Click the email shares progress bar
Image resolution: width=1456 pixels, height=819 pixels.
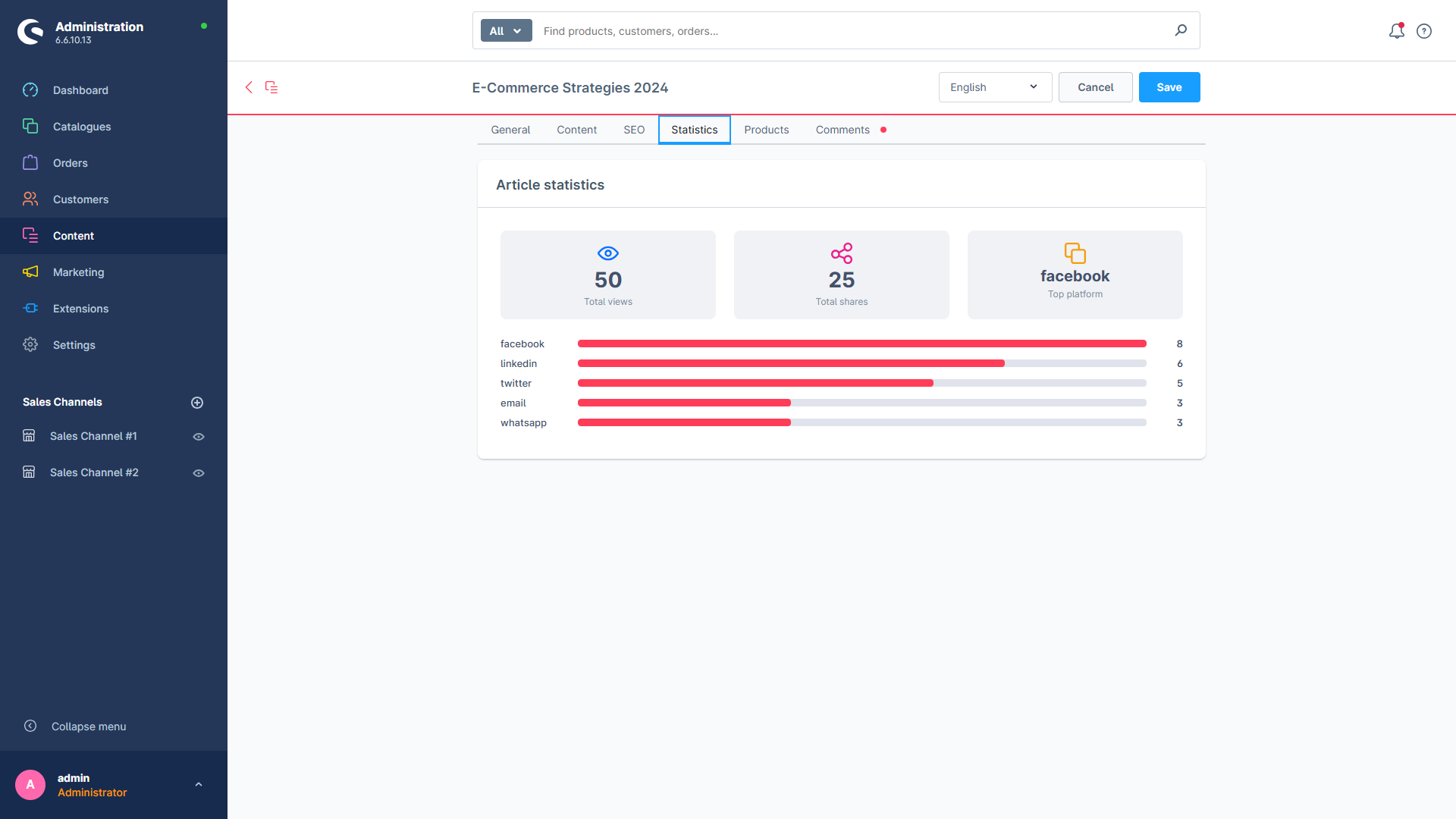[x=862, y=403]
